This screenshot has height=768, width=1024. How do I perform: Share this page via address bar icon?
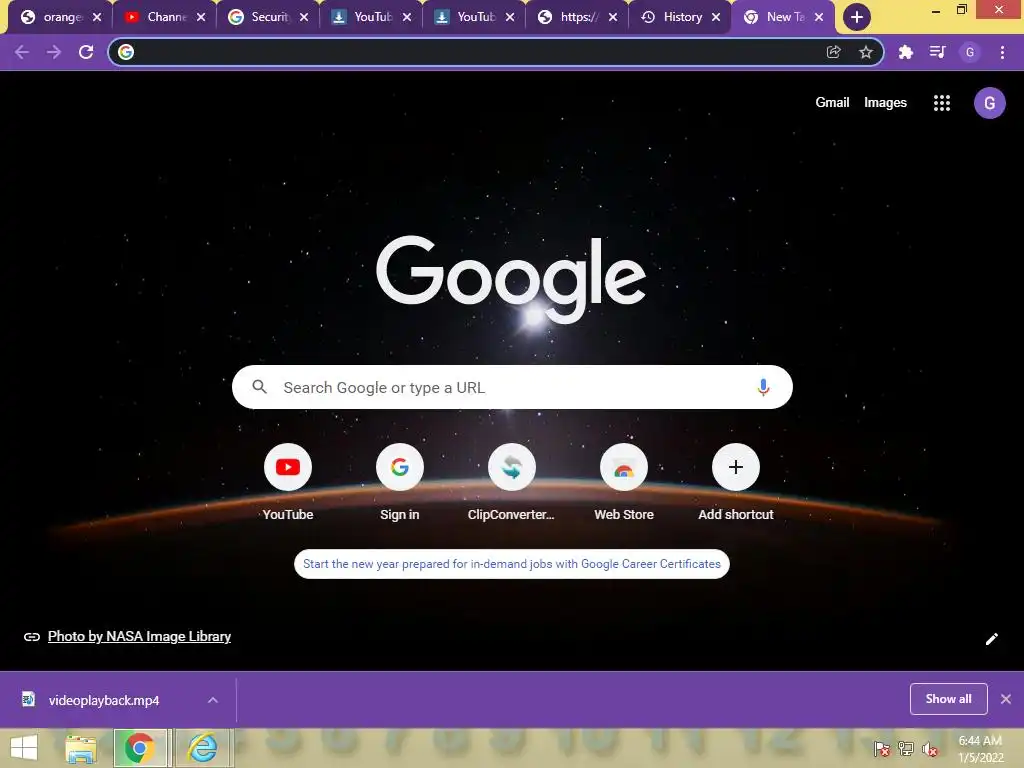tap(833, 52)
